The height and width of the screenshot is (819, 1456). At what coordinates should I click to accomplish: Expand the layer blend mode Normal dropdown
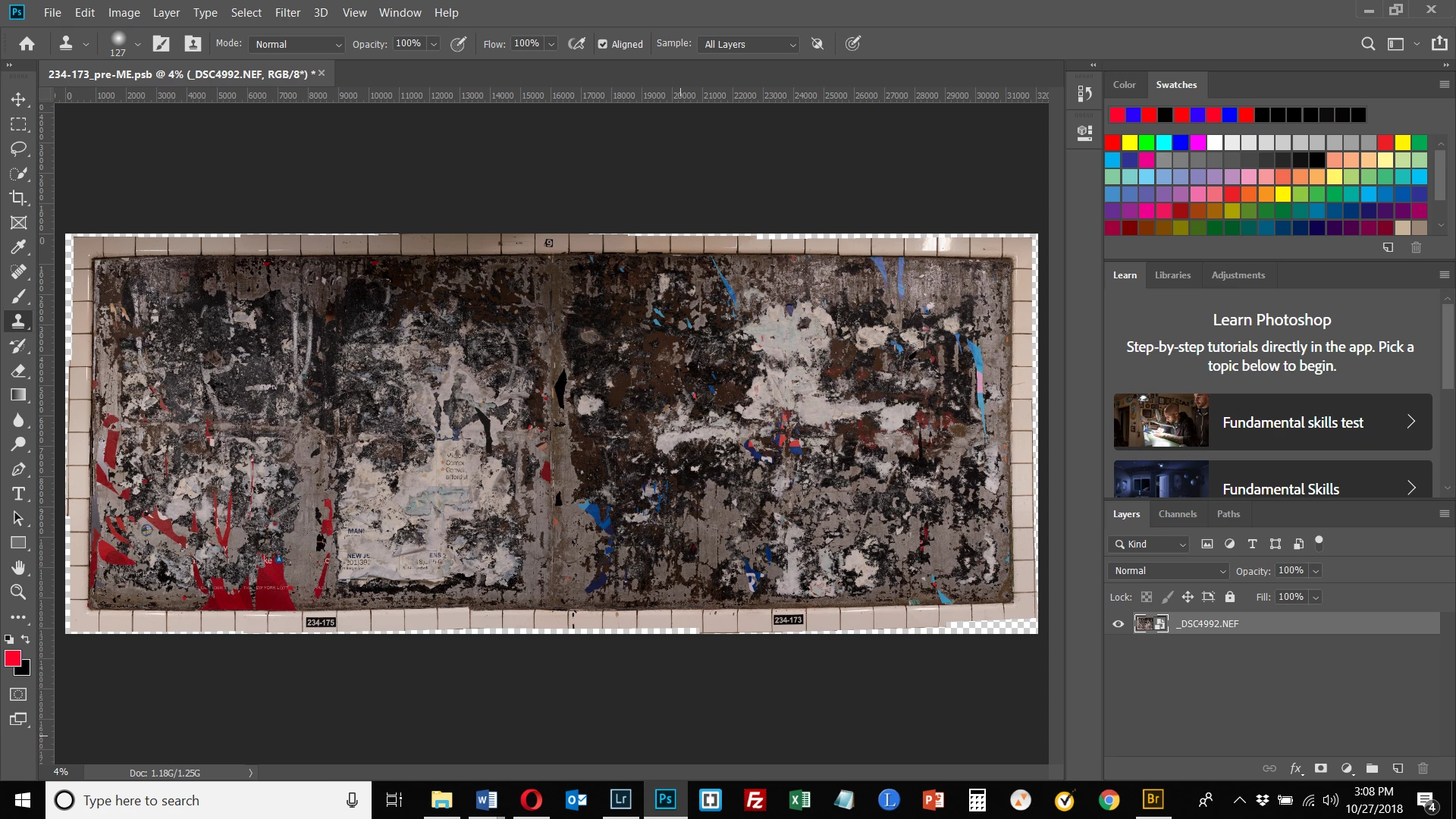click(1169, 570)
